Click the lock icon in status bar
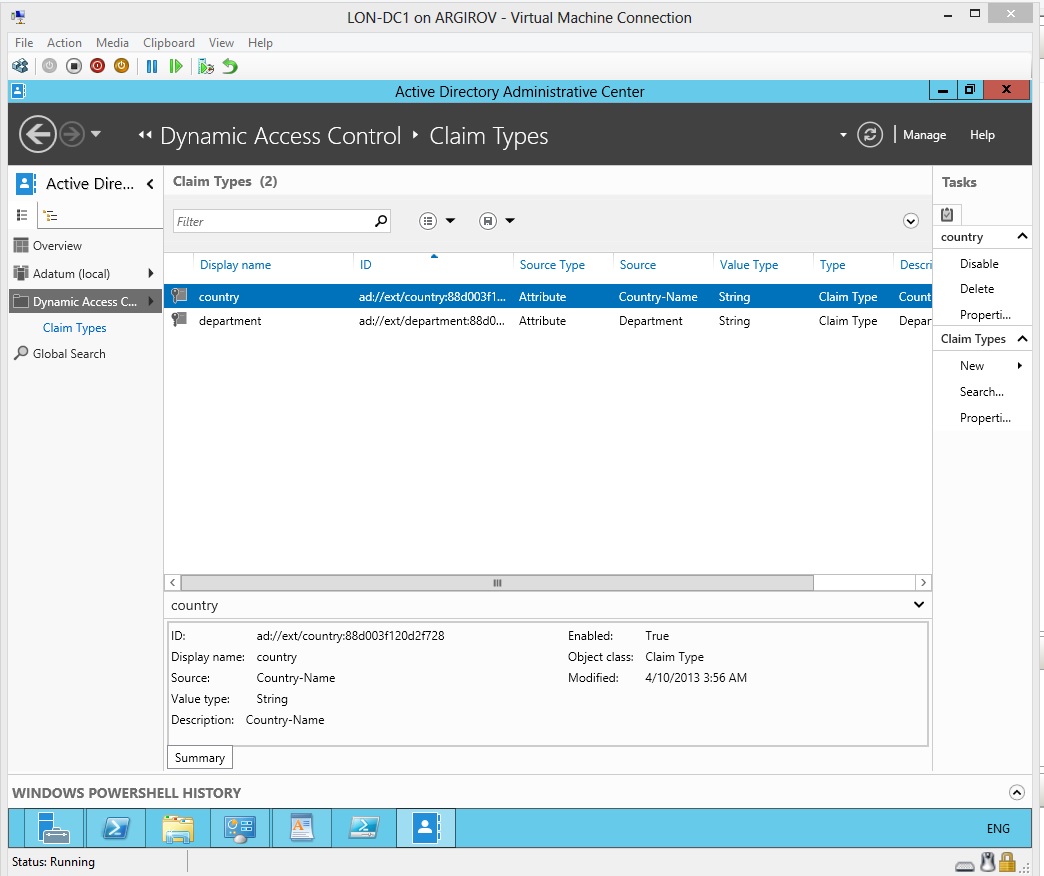Image resolution: width=1044 pixels, height=876 pixels. pyautogui.click(x=1007, y=863)
